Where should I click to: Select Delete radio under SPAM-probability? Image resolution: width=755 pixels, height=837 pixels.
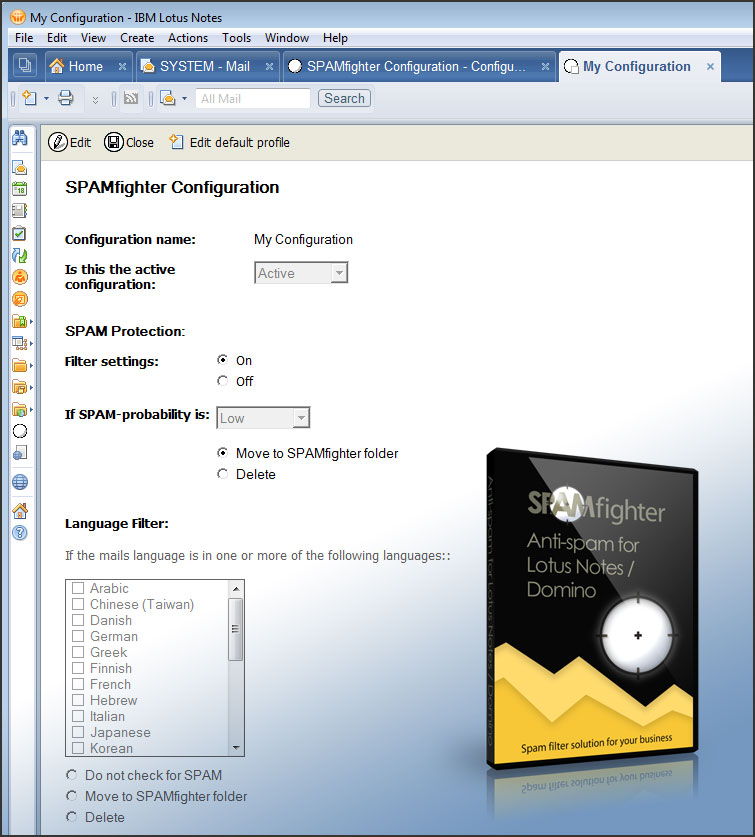point(223,474)
